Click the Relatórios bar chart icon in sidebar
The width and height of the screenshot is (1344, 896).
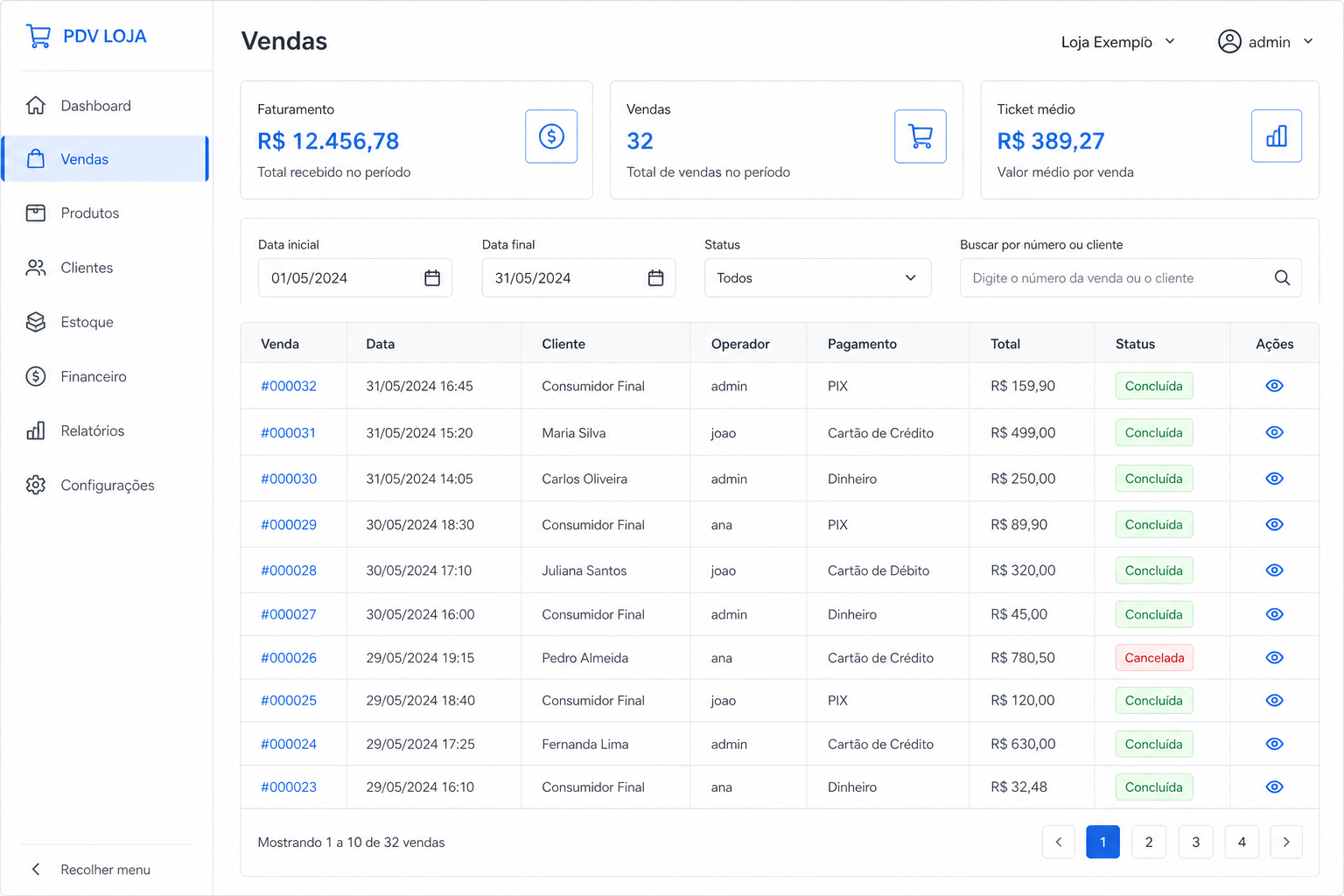(x=36, y=430)
